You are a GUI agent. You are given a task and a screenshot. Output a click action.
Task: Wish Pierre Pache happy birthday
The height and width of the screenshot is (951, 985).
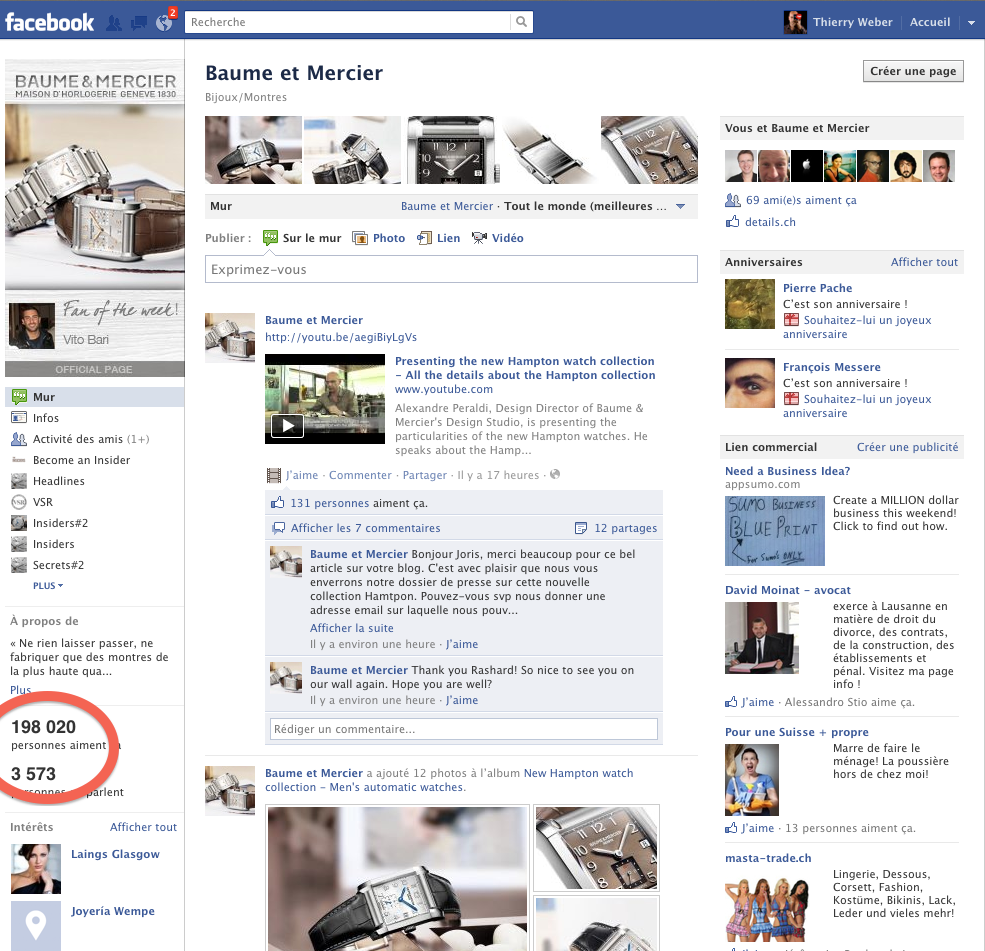tap(857, 327)
